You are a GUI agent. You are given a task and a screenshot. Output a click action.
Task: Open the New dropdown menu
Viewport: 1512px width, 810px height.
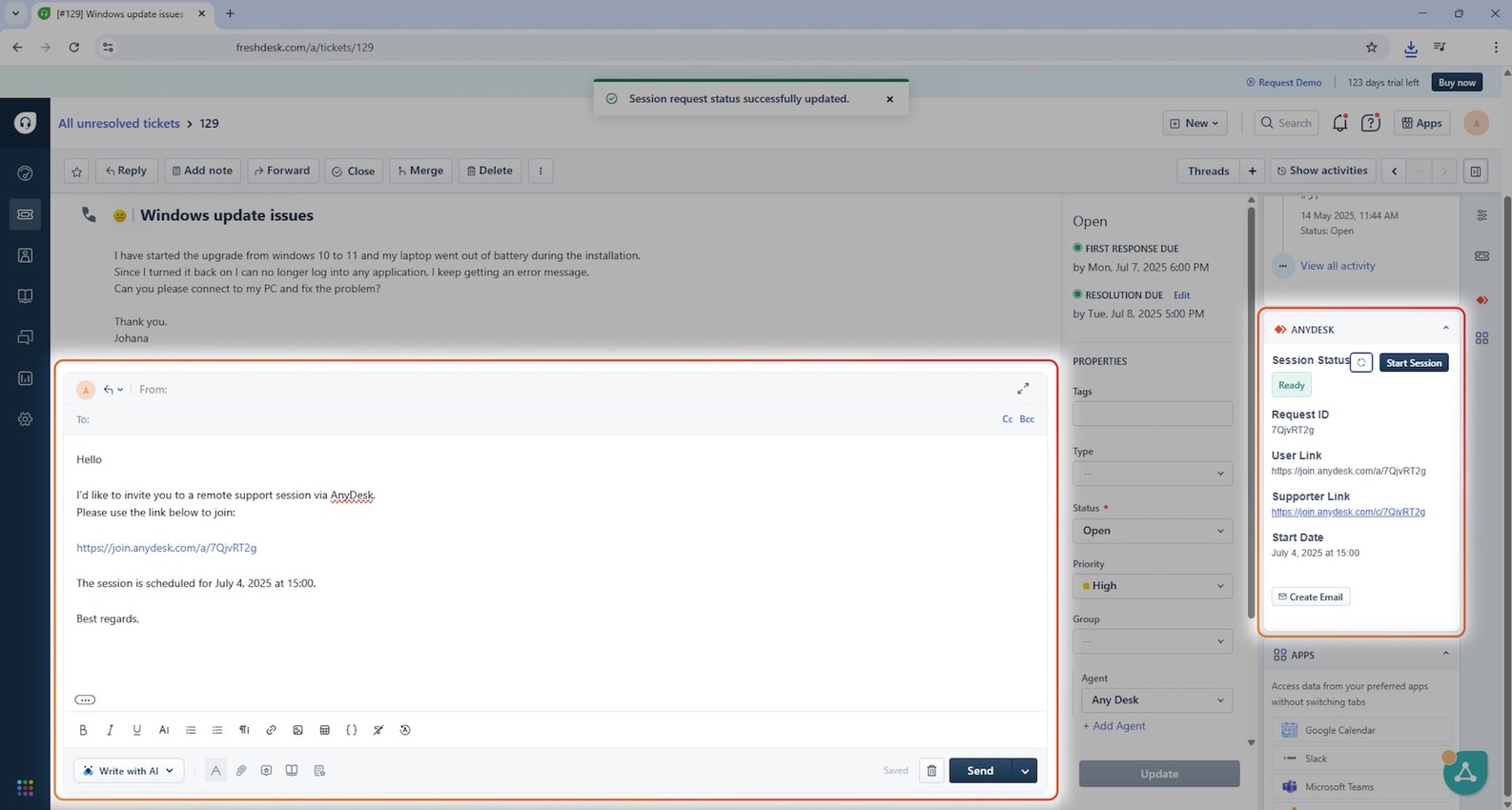coord(1195,123)
